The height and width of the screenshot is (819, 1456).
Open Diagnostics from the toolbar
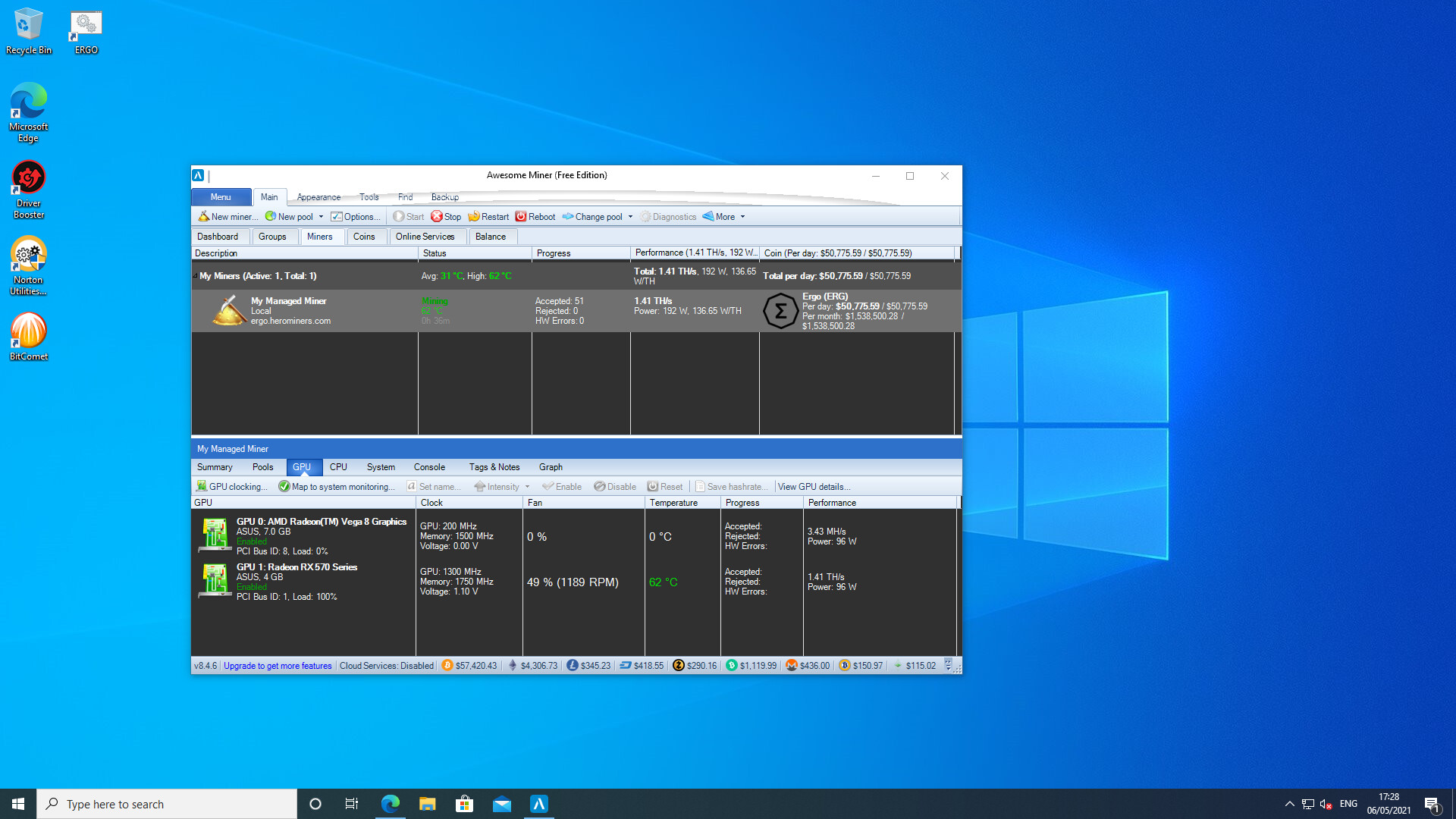pyautogui.click(x=668, y=217)
